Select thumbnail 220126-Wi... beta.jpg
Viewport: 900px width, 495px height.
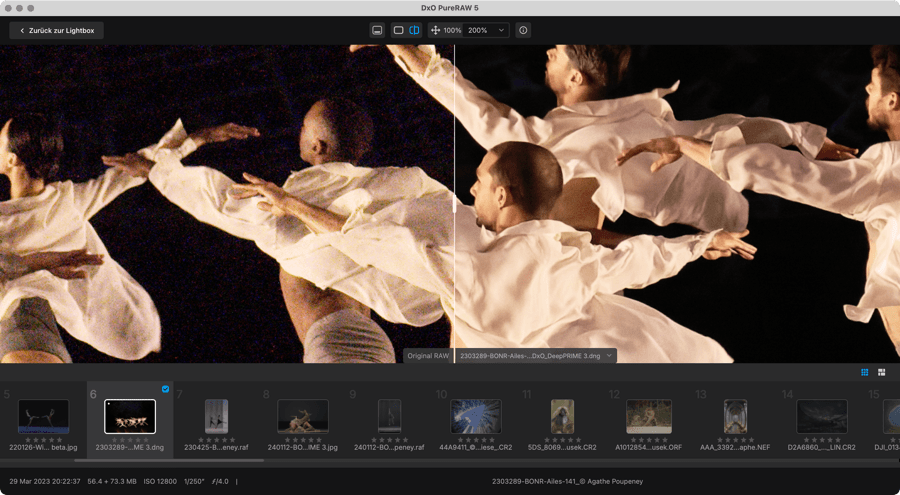pos(44,416)
